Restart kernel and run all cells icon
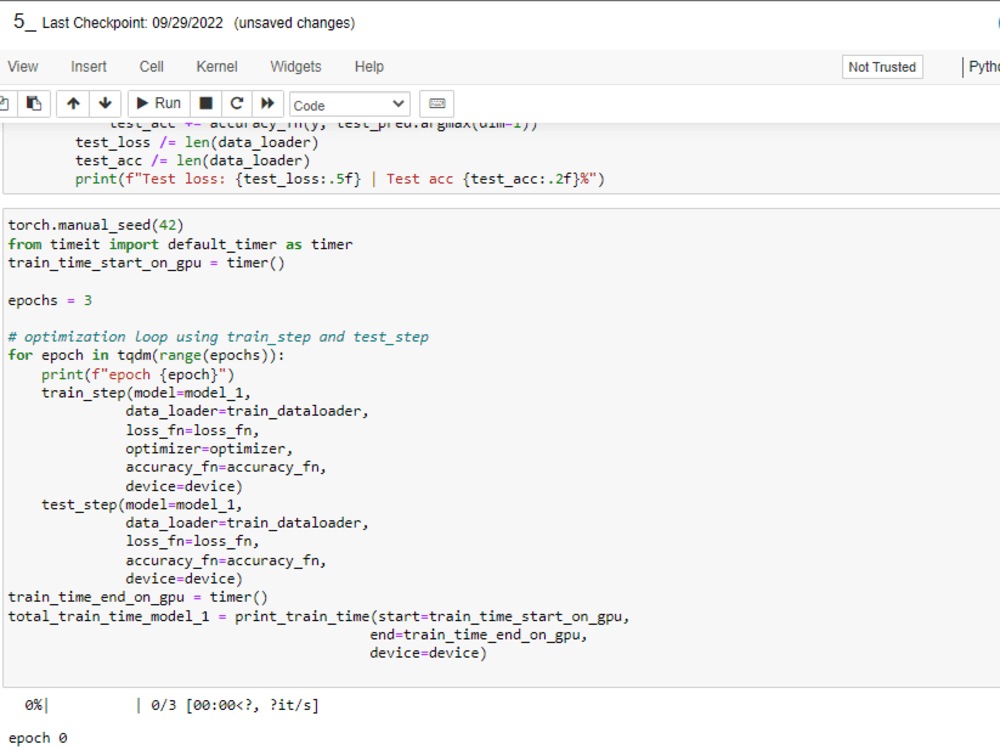 click(268, 103)
